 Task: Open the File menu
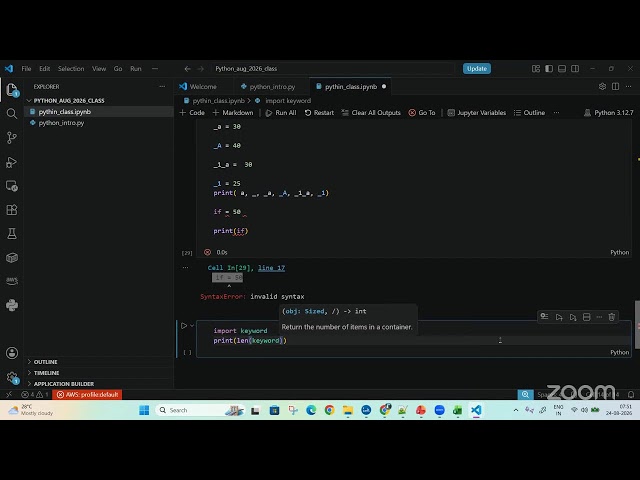(26, 69)
